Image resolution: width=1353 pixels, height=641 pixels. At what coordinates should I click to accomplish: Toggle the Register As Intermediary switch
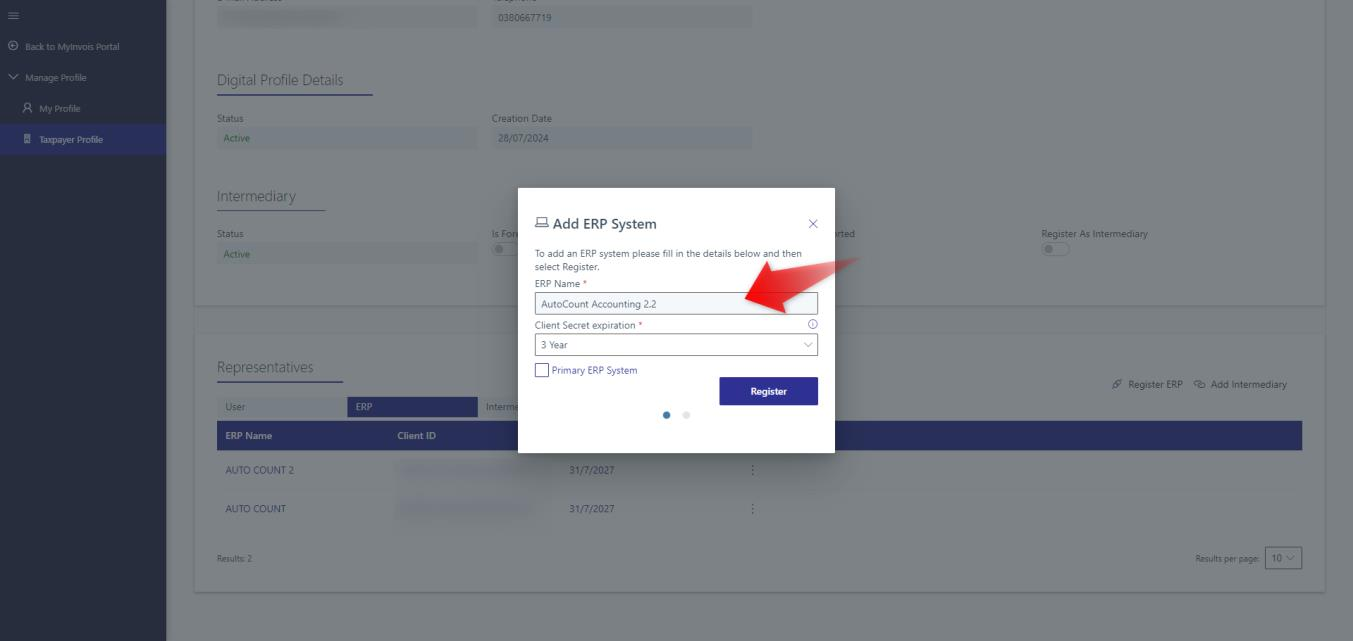coord(1055,249)
